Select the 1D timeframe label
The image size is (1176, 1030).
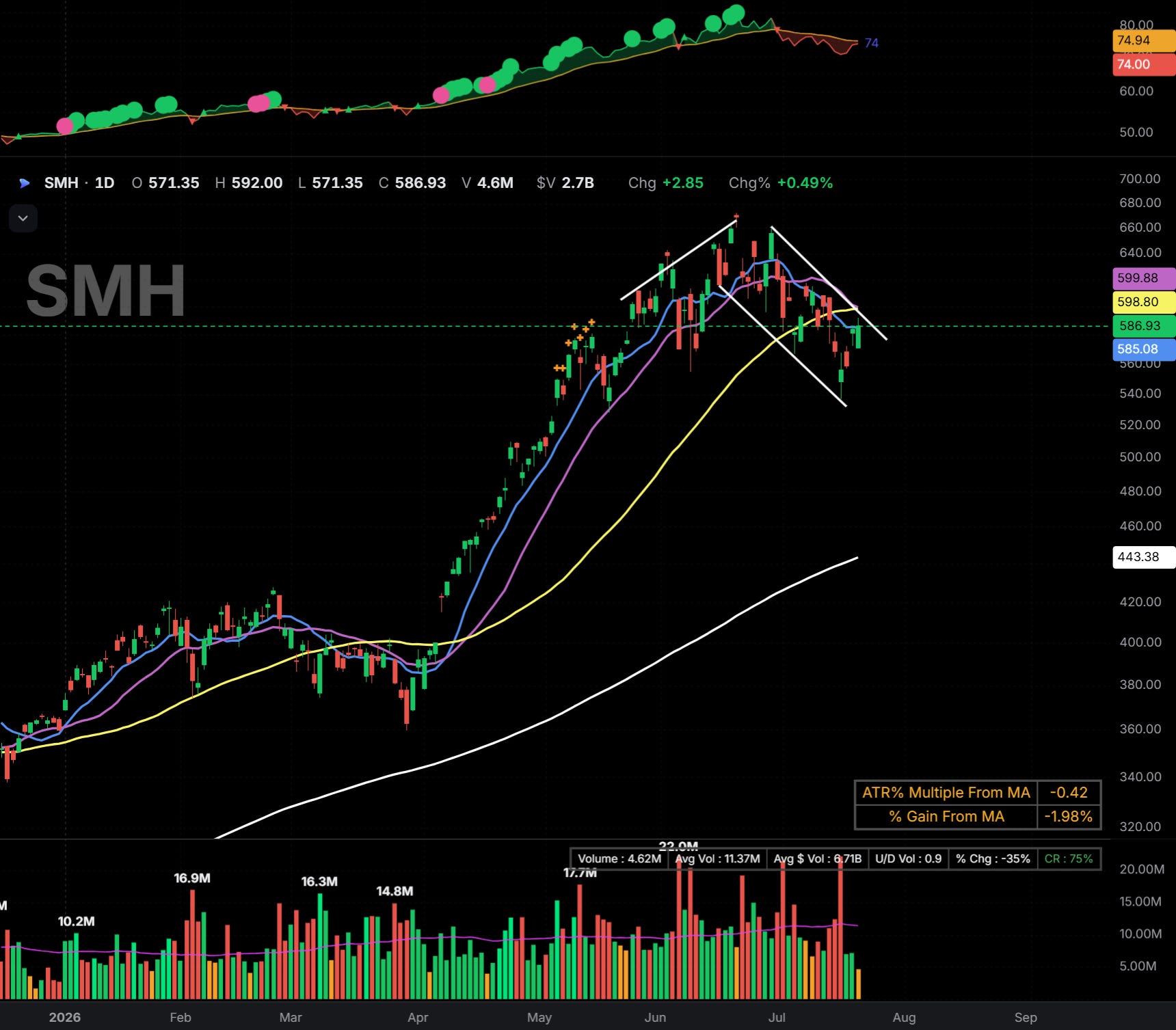[105, 183]
